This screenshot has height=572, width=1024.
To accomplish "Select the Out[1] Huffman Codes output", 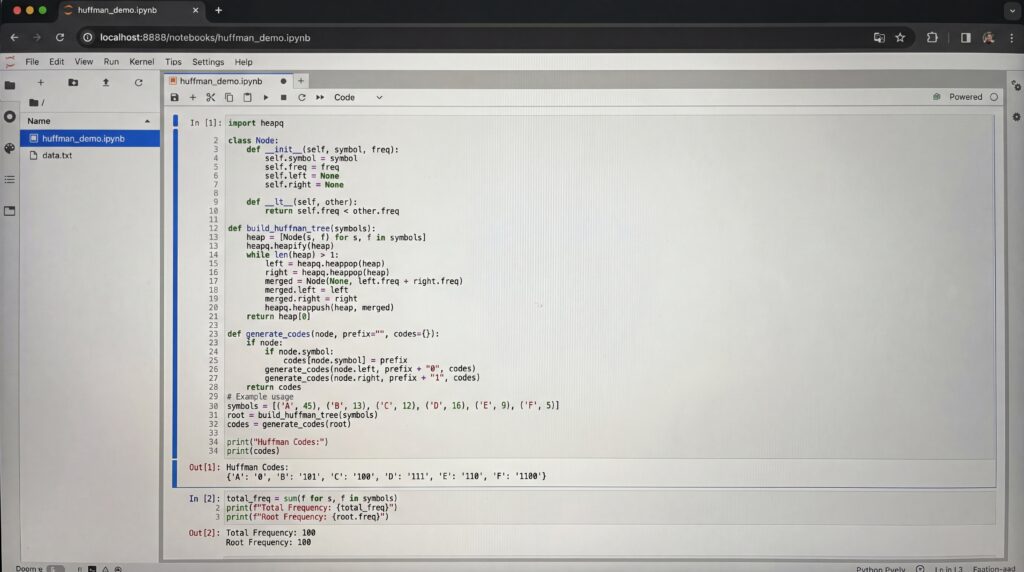I will (x=386, y=471).
